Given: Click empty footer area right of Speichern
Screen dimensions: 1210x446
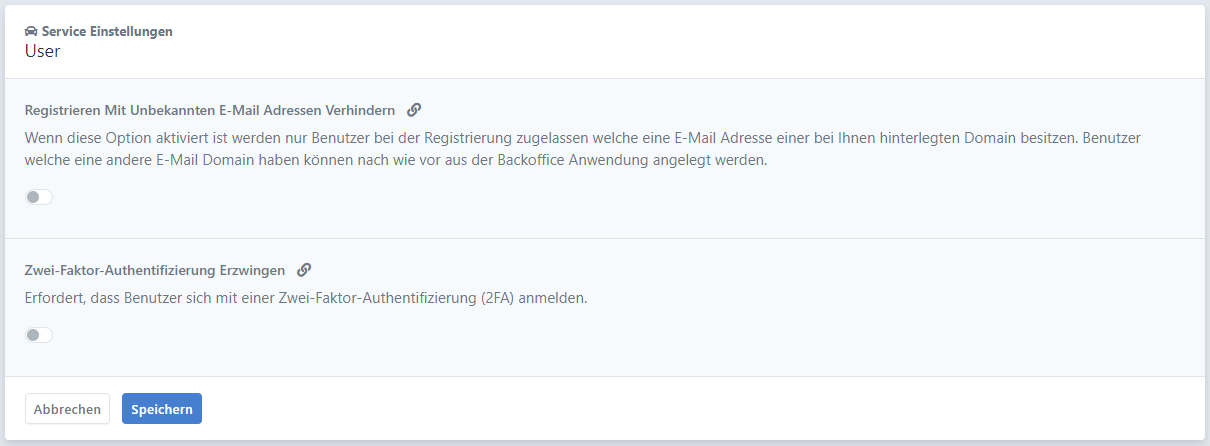Looking at the screenshot, I should (x=700, y=409).
